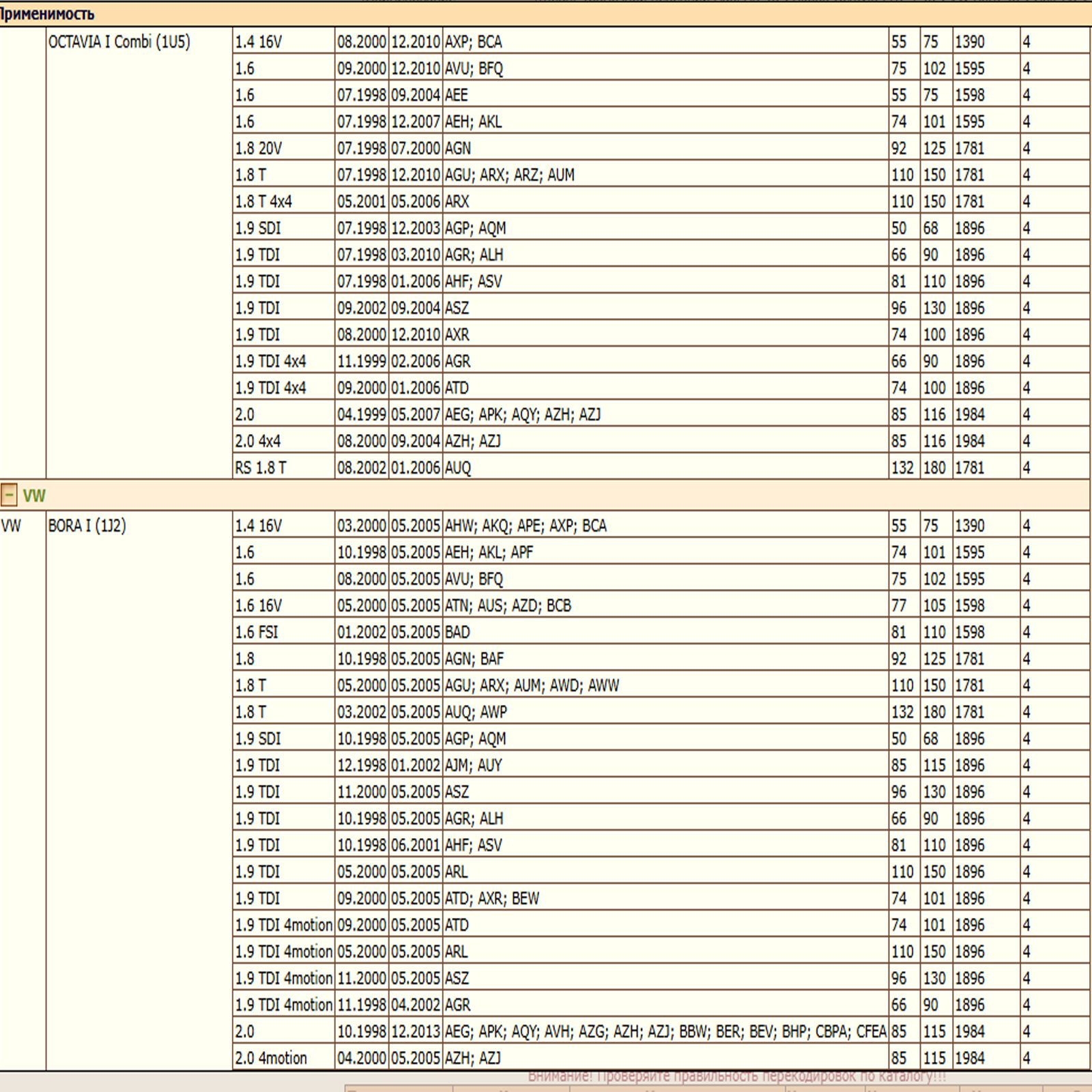This screenshot has height=1092, width=1092.
Task: Select the AJM; AUY engine codes cell
Action: [x=665, y=766]
